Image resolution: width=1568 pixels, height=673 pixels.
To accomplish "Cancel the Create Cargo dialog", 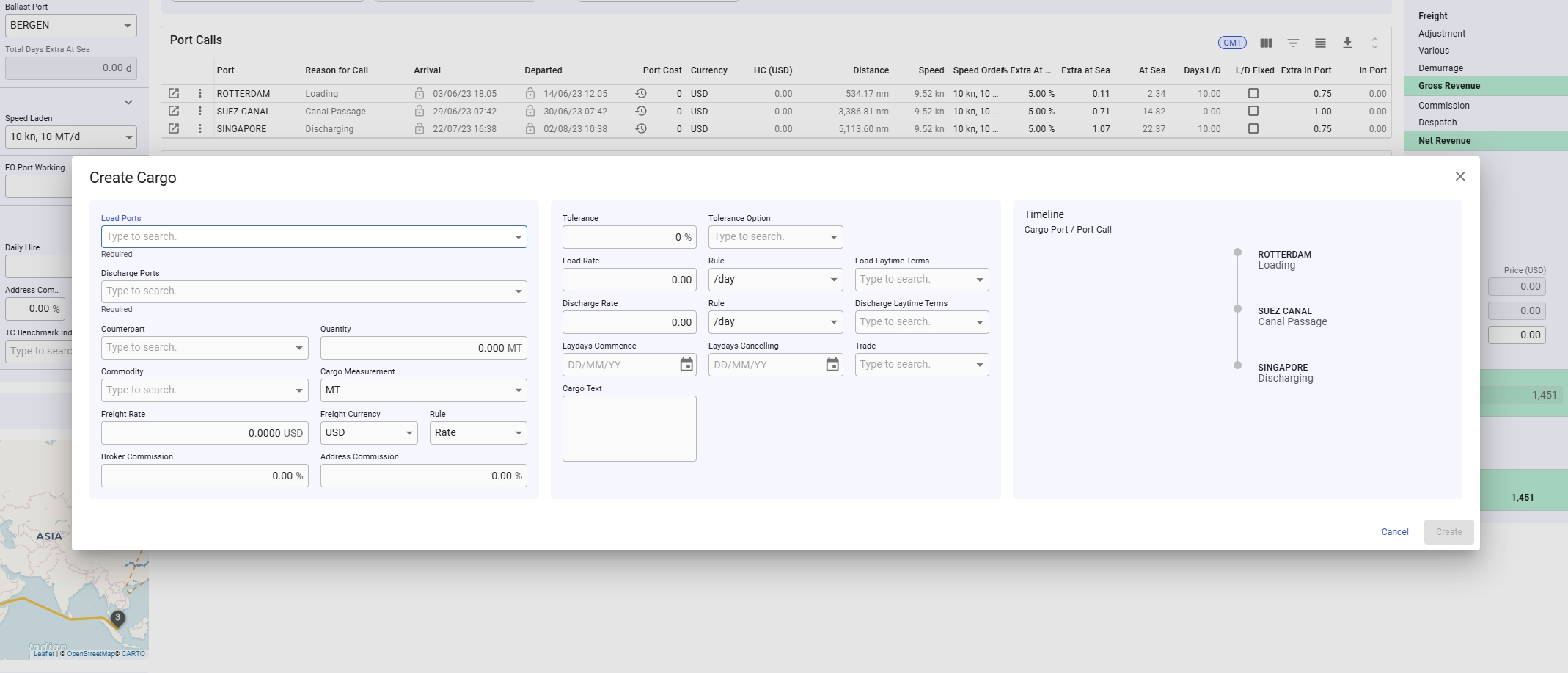I will (1394, 532).
